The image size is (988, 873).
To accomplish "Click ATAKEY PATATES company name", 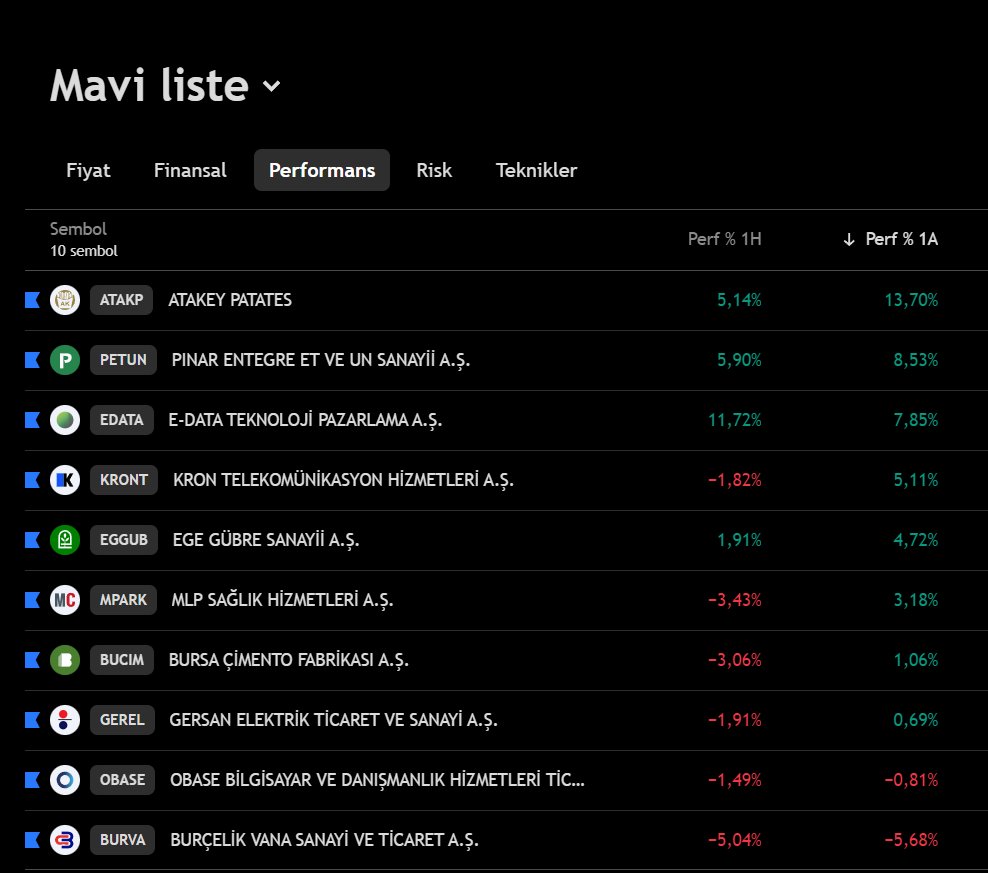I will pos(230,300).
